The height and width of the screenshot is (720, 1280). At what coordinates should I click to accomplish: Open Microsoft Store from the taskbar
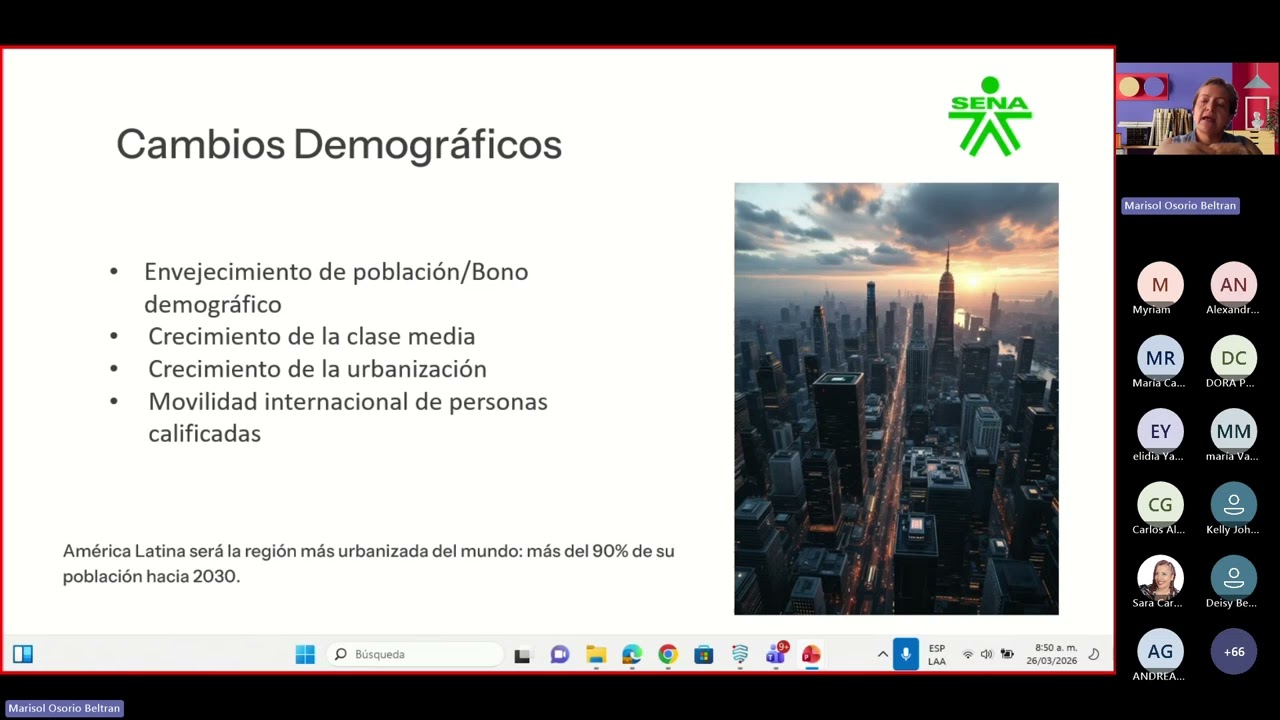click(x=704, y=655)
